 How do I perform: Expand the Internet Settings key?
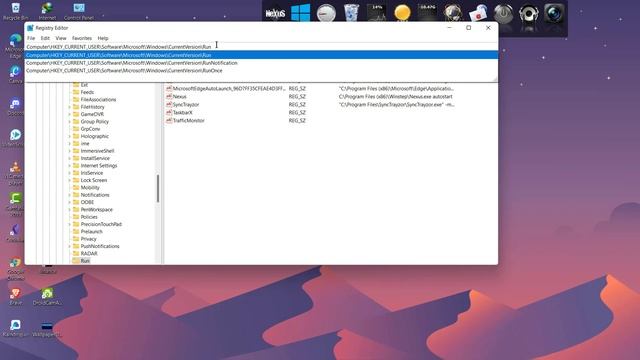point(69,166)
